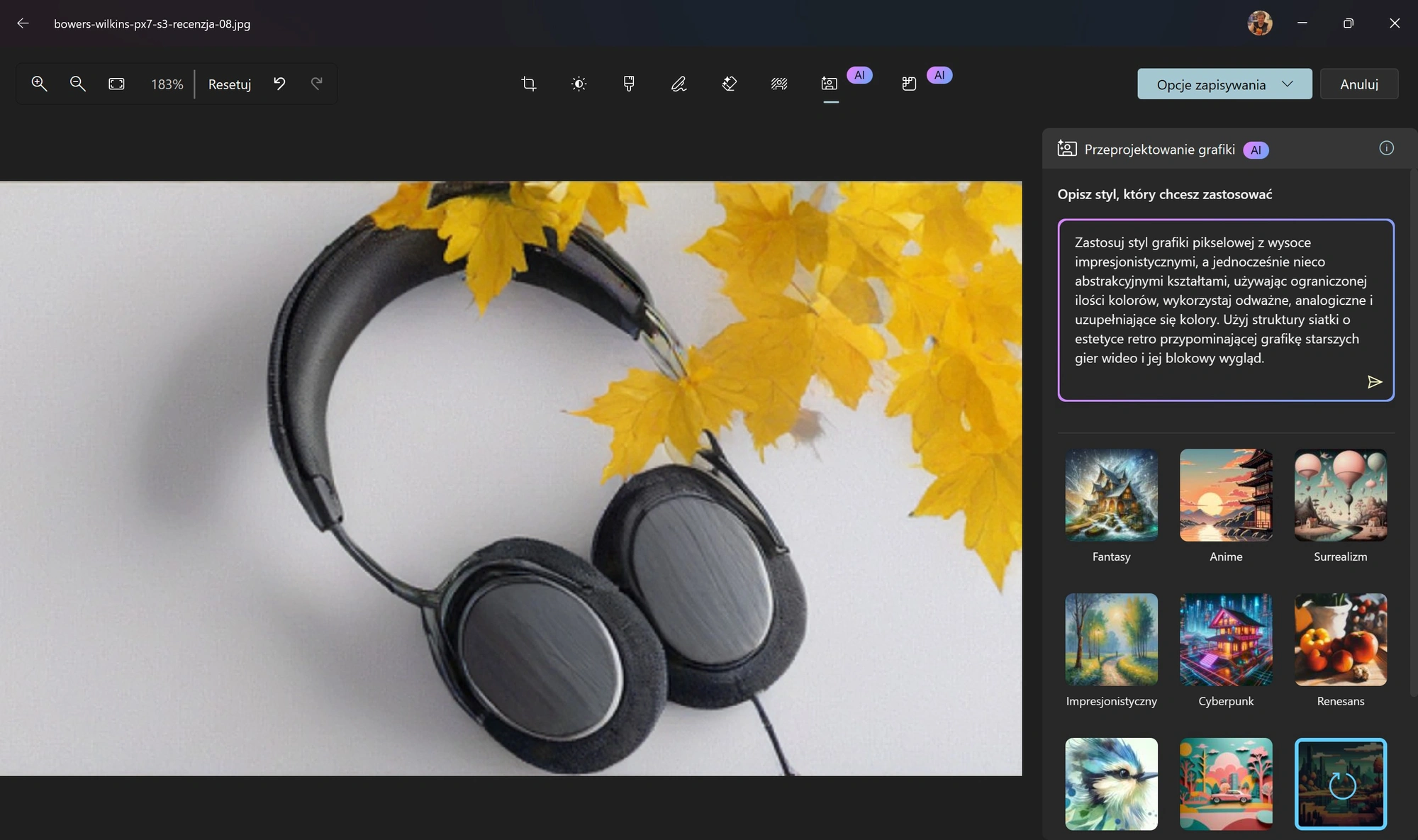1418x840 pixels.
Task: Choose the colorful paper-art car thumbnail
Action: [1226, 784]
